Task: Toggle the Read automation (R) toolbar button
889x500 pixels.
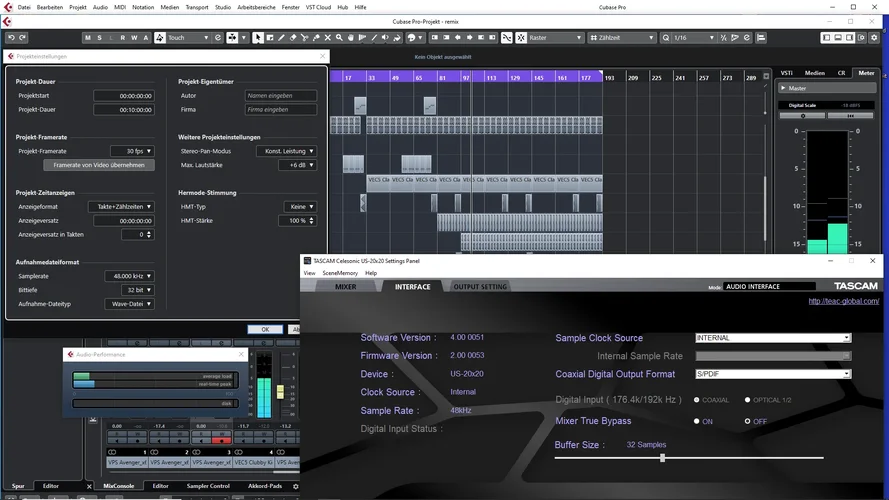Action: coord(123,38)
